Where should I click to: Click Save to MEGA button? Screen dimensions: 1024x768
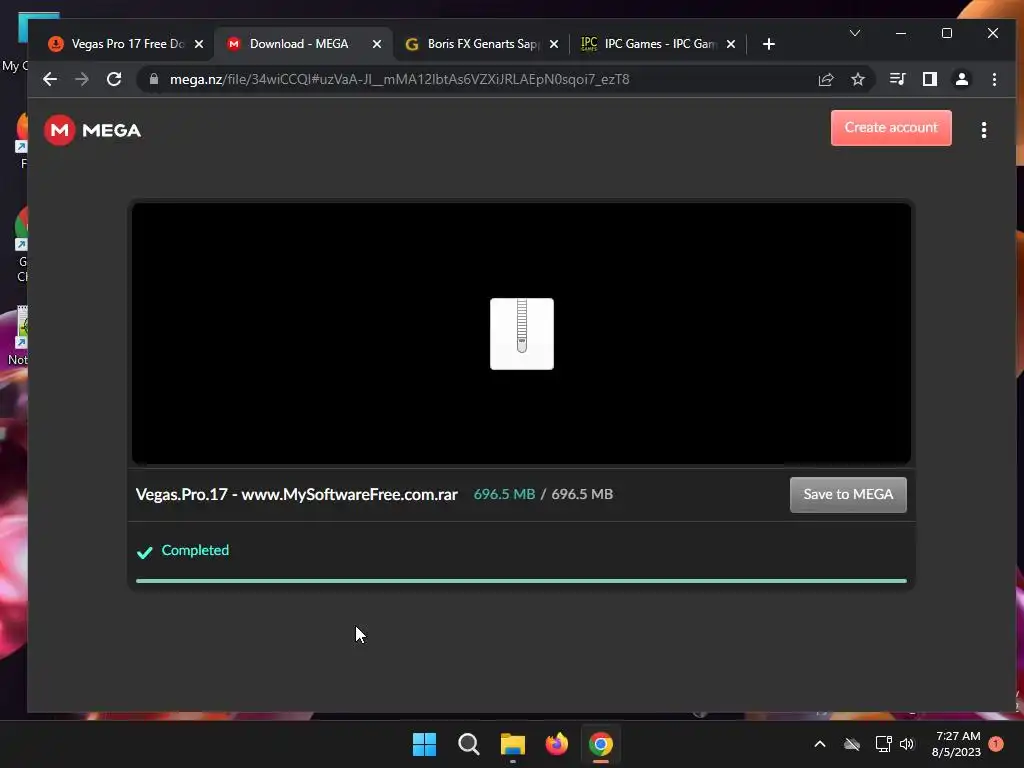click(x=848, y=494)
